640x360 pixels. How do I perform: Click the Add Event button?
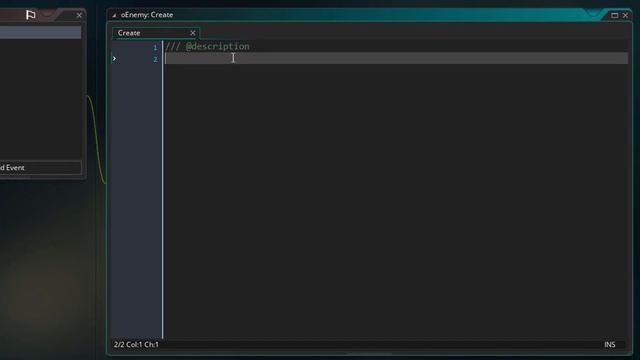pos(40,168)
